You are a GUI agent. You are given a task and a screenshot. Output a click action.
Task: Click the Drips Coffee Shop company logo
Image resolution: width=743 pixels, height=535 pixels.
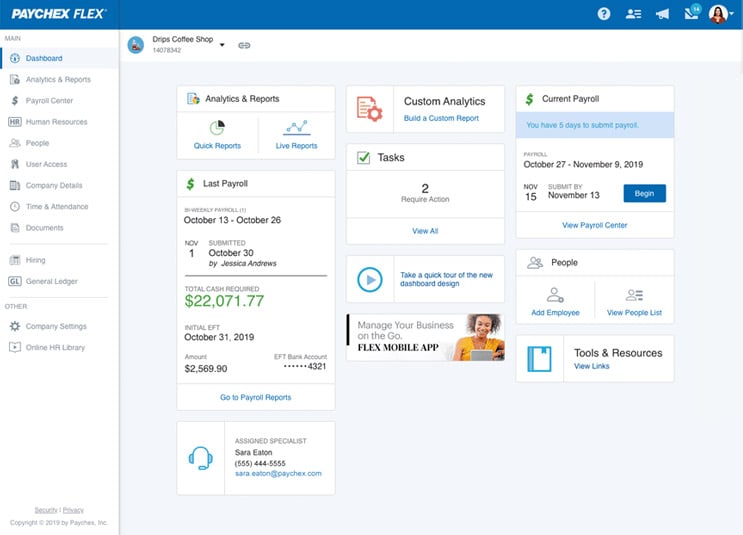(x=136, y=45)
